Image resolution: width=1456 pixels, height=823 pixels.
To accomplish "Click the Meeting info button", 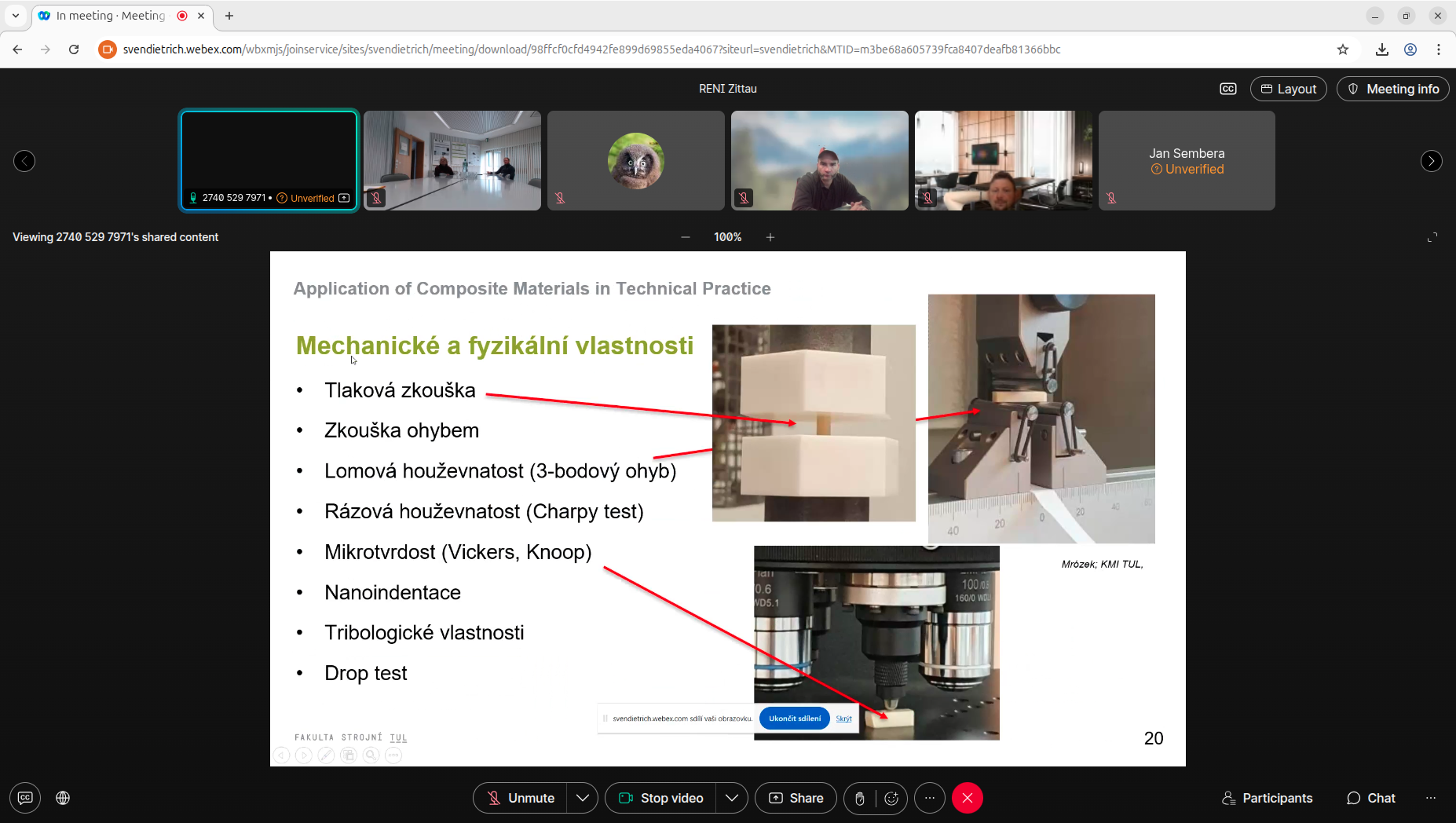I will (x=1392, y=89).
